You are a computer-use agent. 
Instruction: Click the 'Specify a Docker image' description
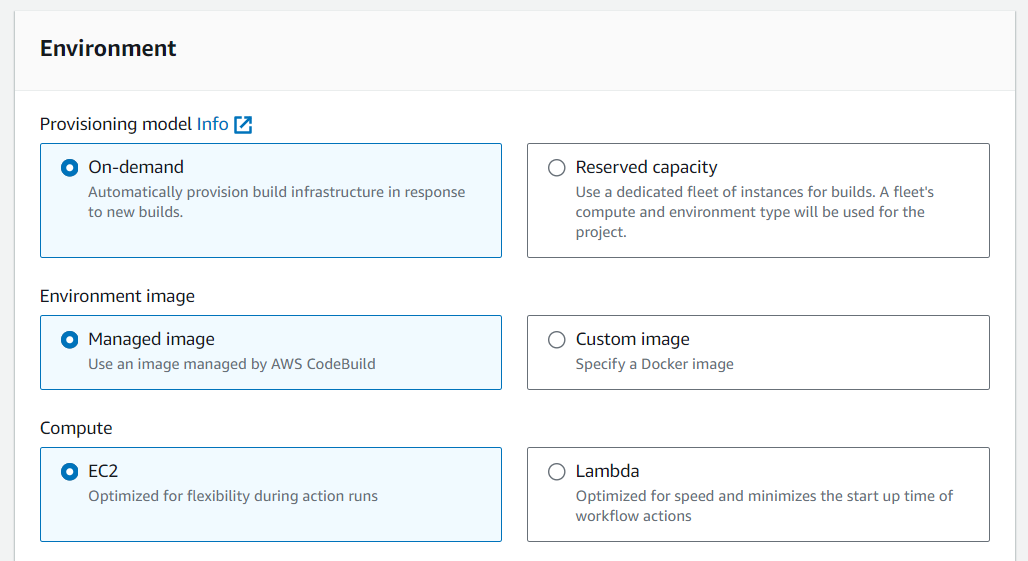[x=654, y=364]
